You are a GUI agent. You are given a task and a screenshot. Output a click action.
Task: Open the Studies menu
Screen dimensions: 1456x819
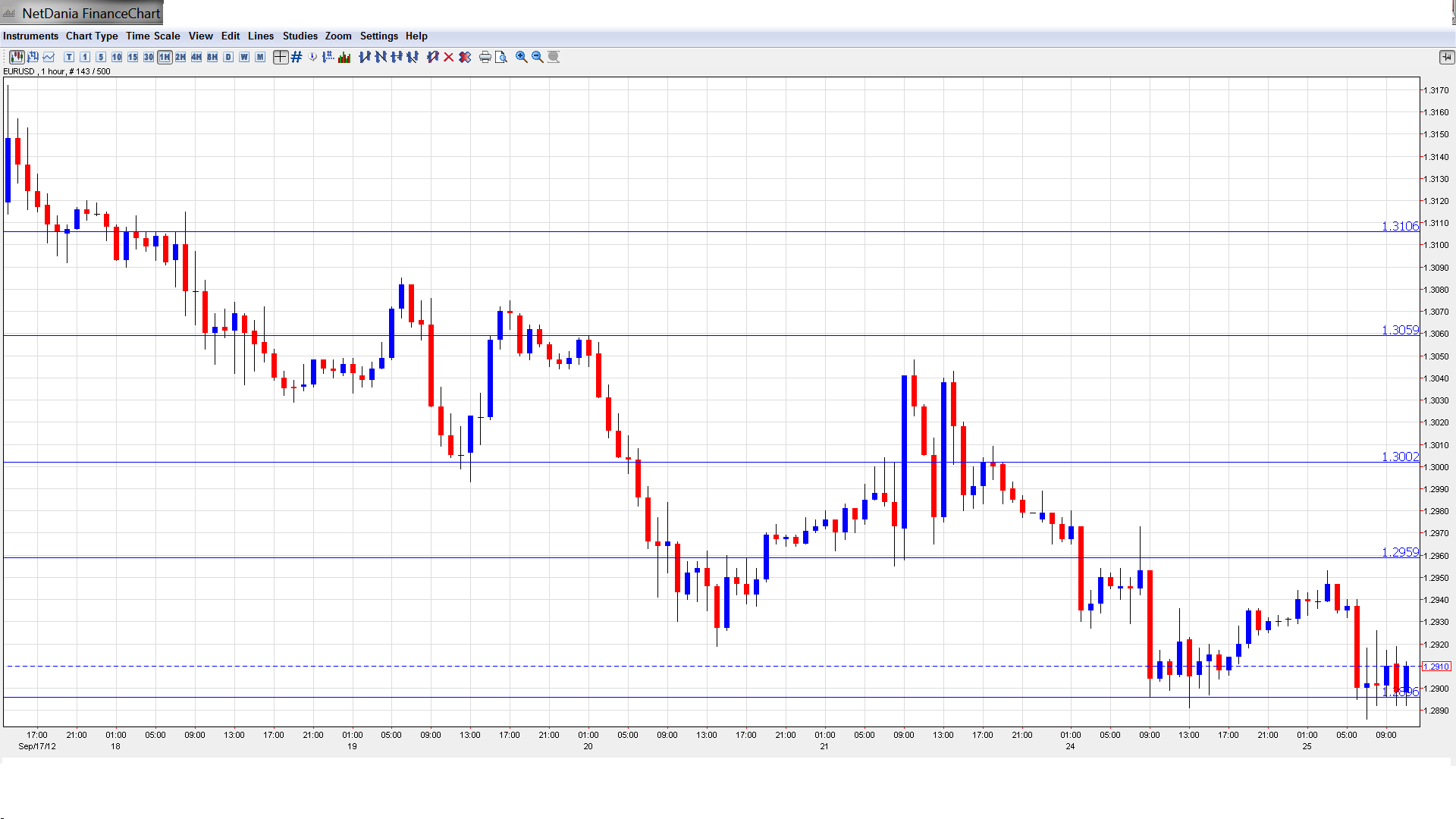click(300, 36)
